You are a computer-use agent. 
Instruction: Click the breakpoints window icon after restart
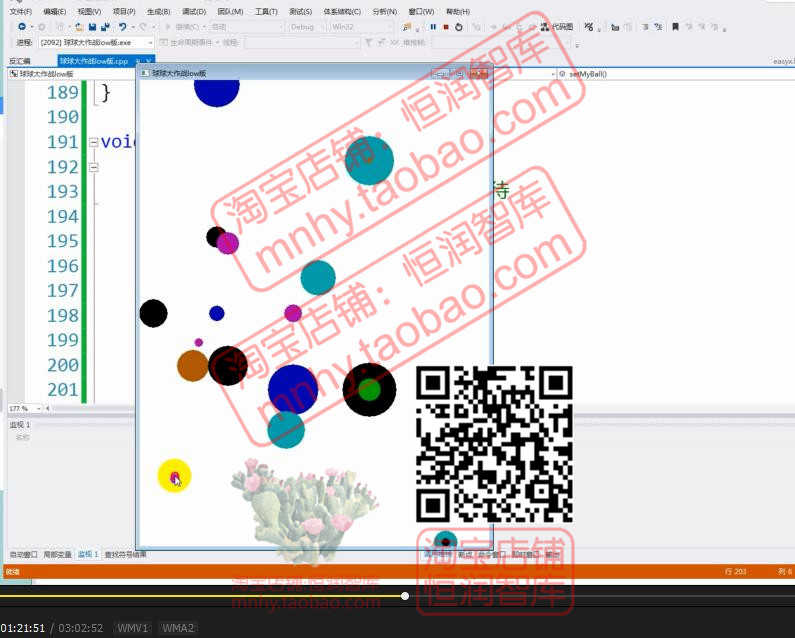pos(477,27)
